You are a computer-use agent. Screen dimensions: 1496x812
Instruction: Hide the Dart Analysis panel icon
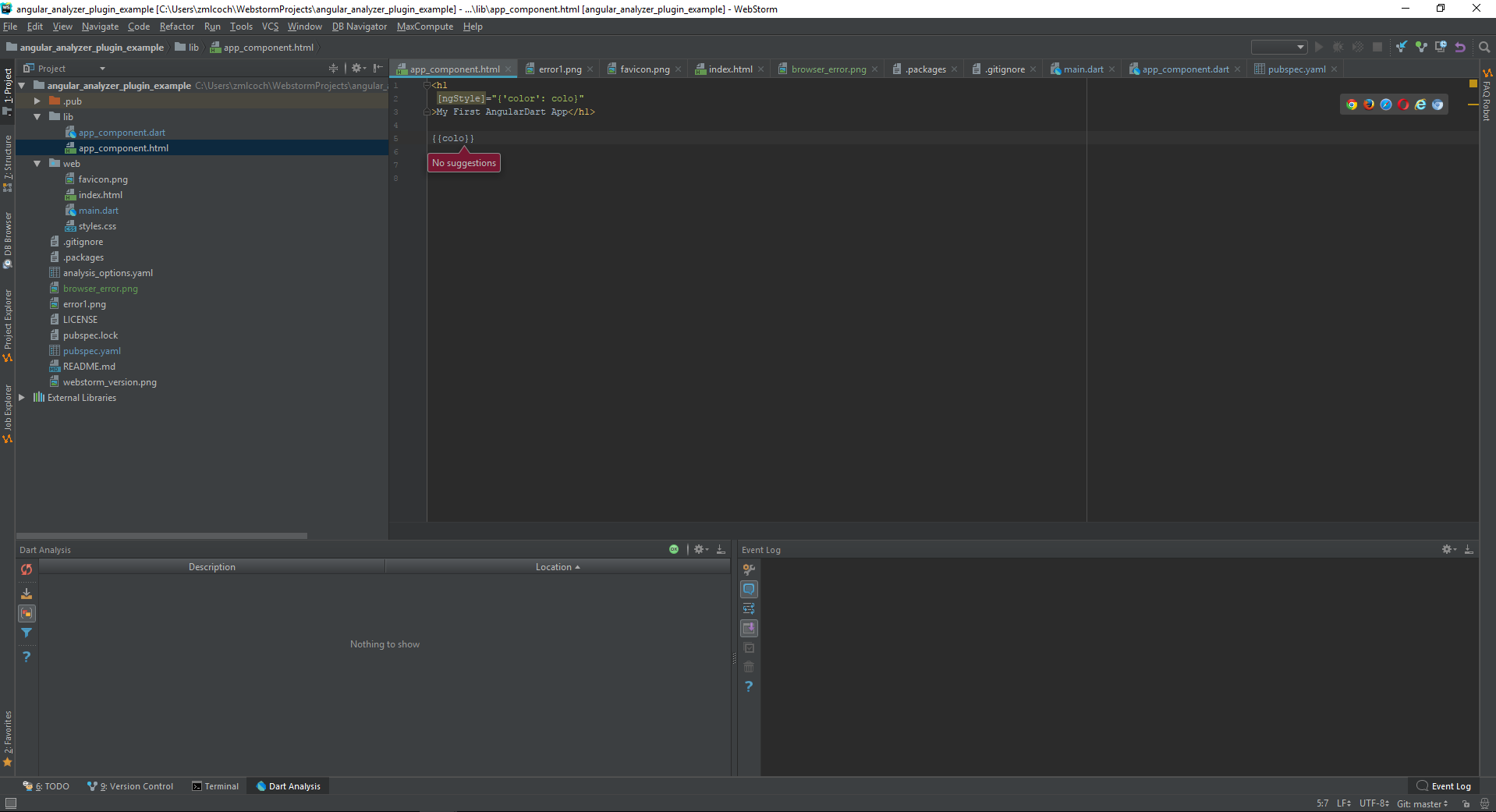click(721, 549)
